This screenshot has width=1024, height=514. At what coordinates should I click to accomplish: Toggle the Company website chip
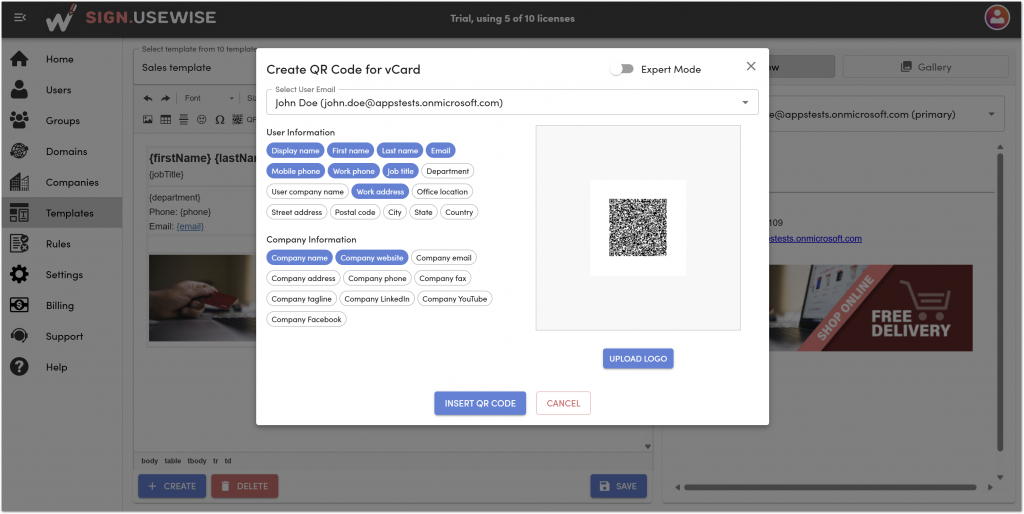tap(372, 258)
